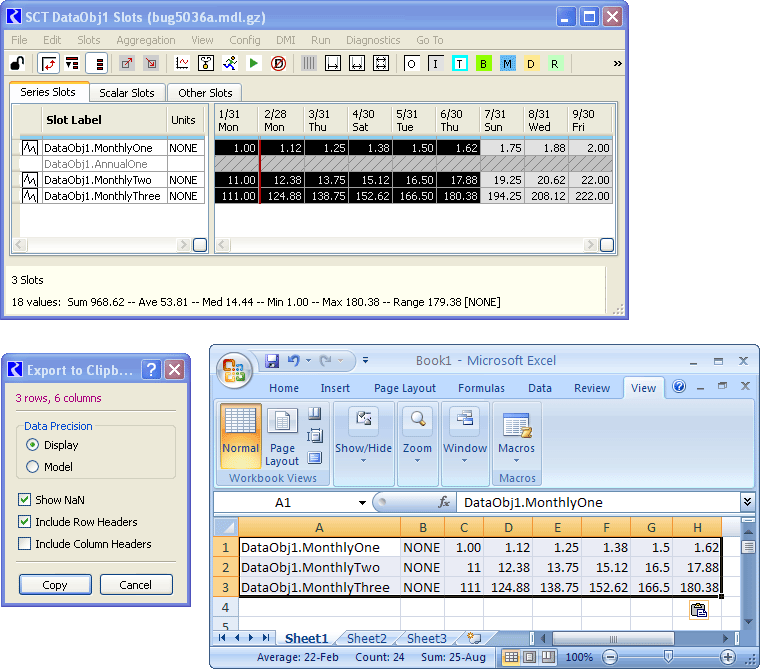Viewport: 760px width, 669px height.
Task: Select Normal workbook view
Action: click(x=241, y=436)
